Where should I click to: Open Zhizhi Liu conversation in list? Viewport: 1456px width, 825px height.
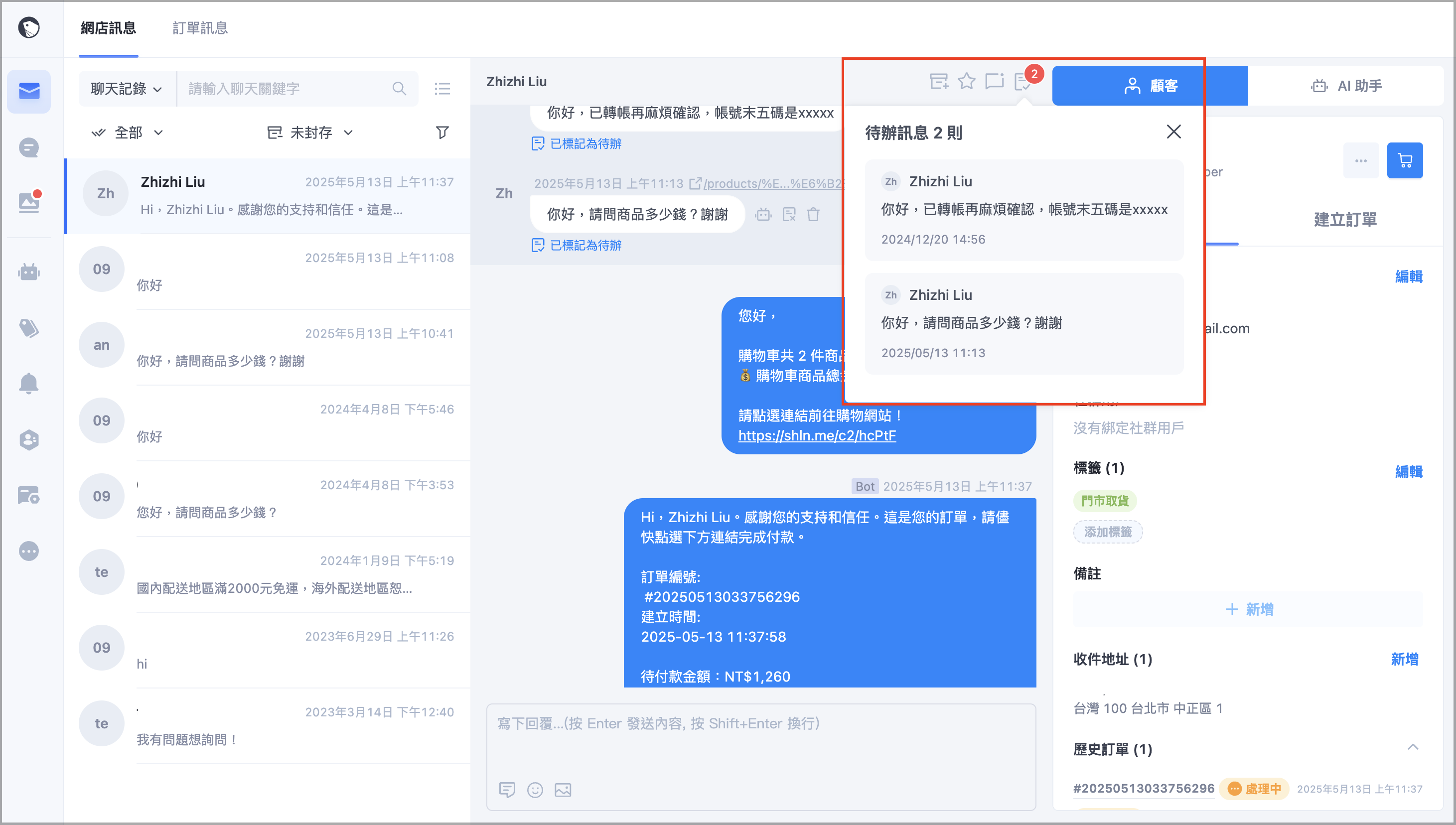(x=268, y=195)
